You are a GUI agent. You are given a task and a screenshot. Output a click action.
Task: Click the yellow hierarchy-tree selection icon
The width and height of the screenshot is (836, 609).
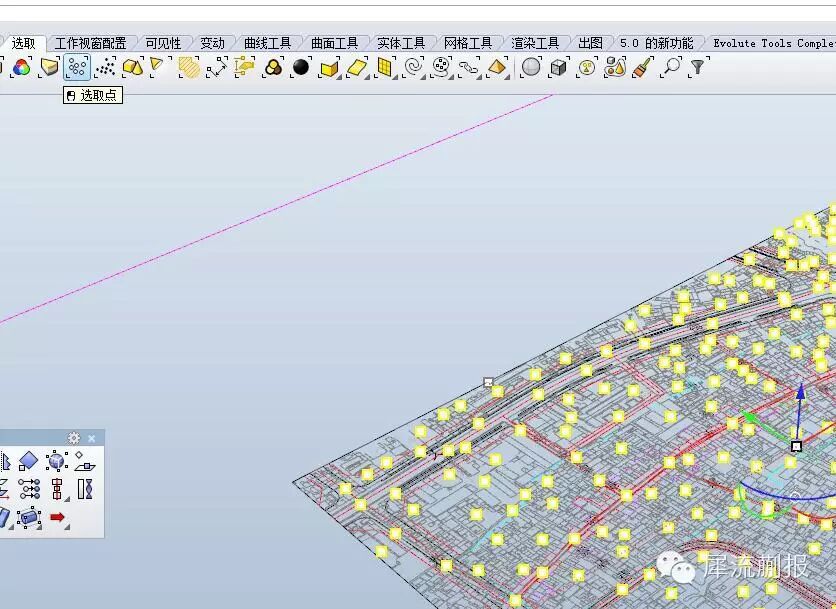(244, 68)
